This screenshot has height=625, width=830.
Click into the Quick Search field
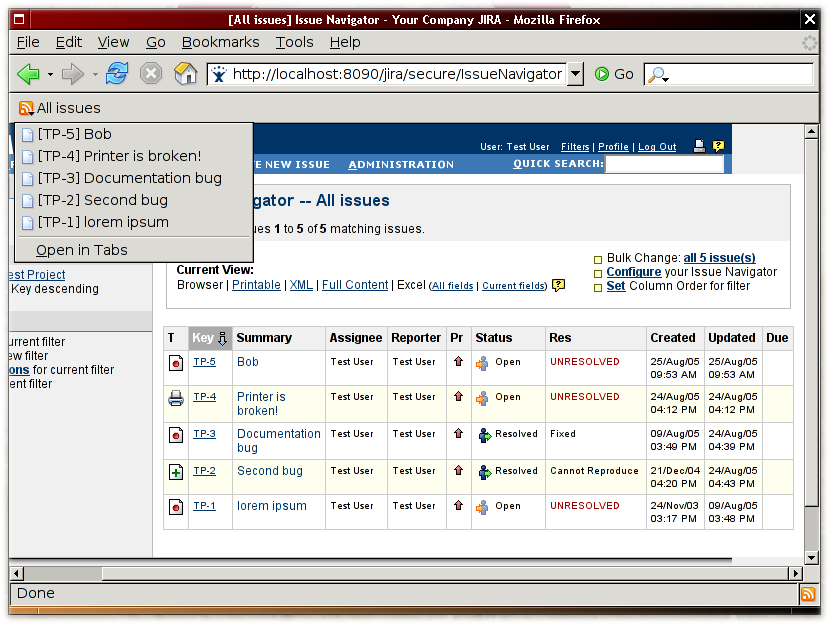(664, 164)
